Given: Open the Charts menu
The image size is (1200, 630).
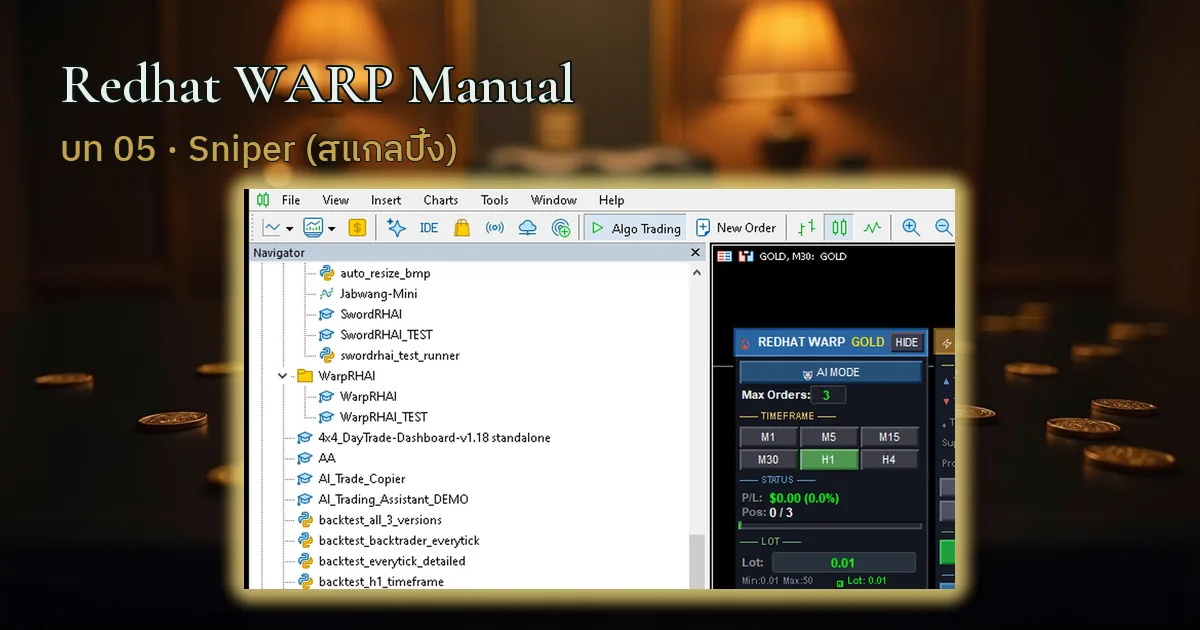Looking at the screenshot, I should [441, 200].
